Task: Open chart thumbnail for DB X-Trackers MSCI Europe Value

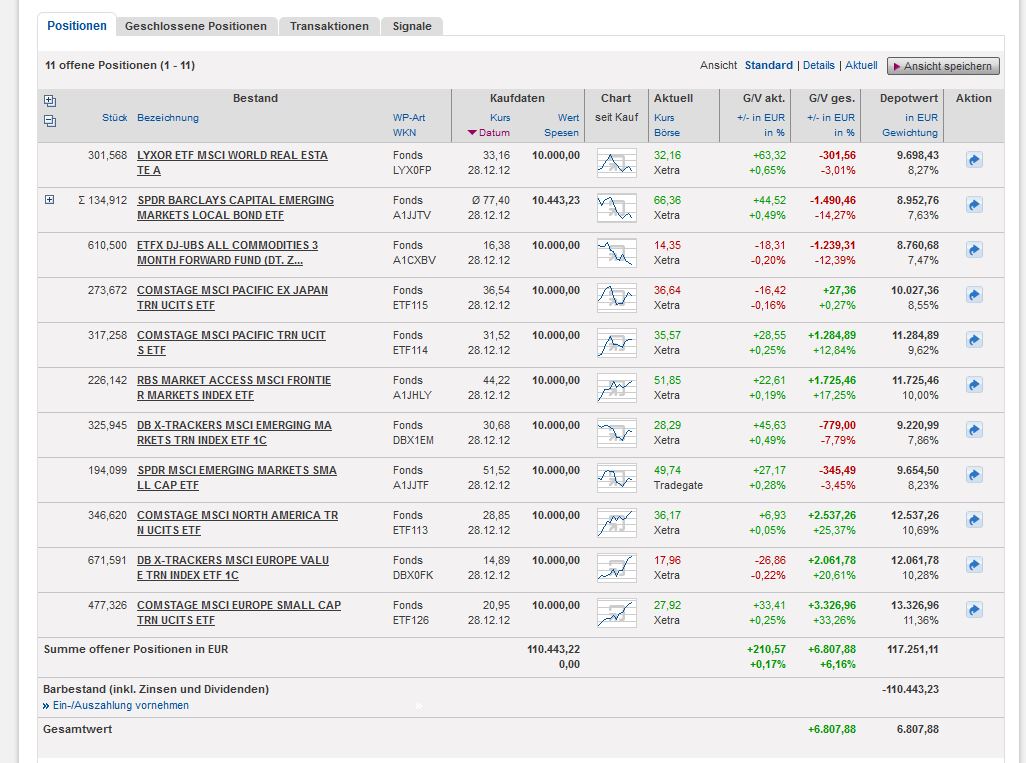Action: click(x=616, y=568)
